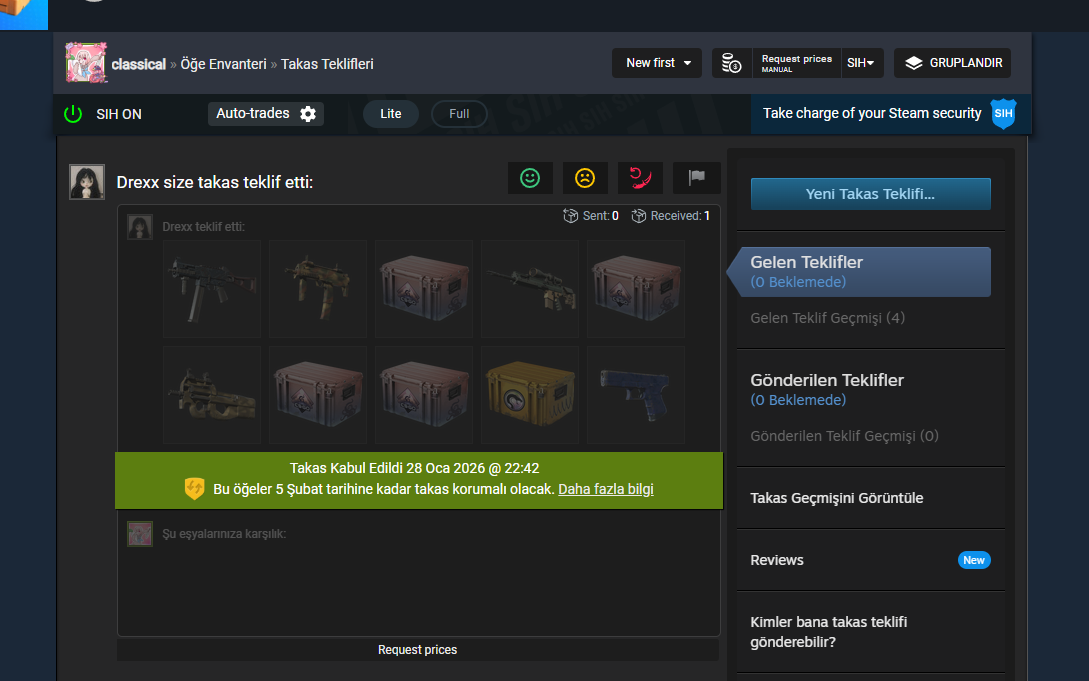This screenshot has width=1089, height=681.
Task: Click the blue SIH shield badge
Action: [x=1003, y=114]
